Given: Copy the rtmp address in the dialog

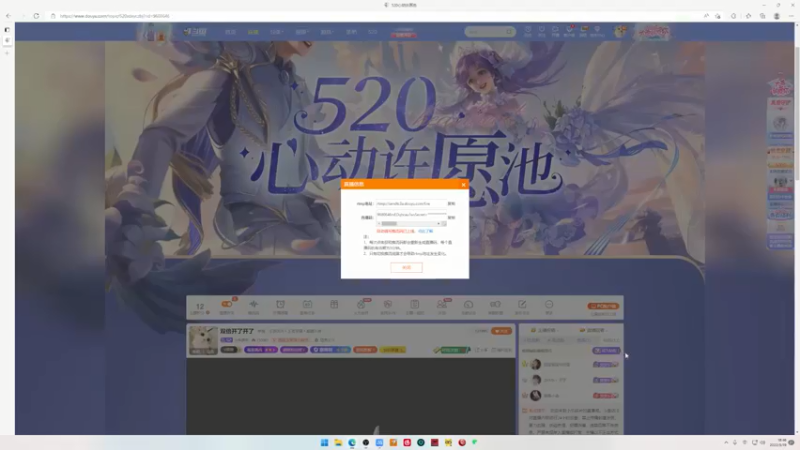Looking at the screenshot, I should coord(451,204).
